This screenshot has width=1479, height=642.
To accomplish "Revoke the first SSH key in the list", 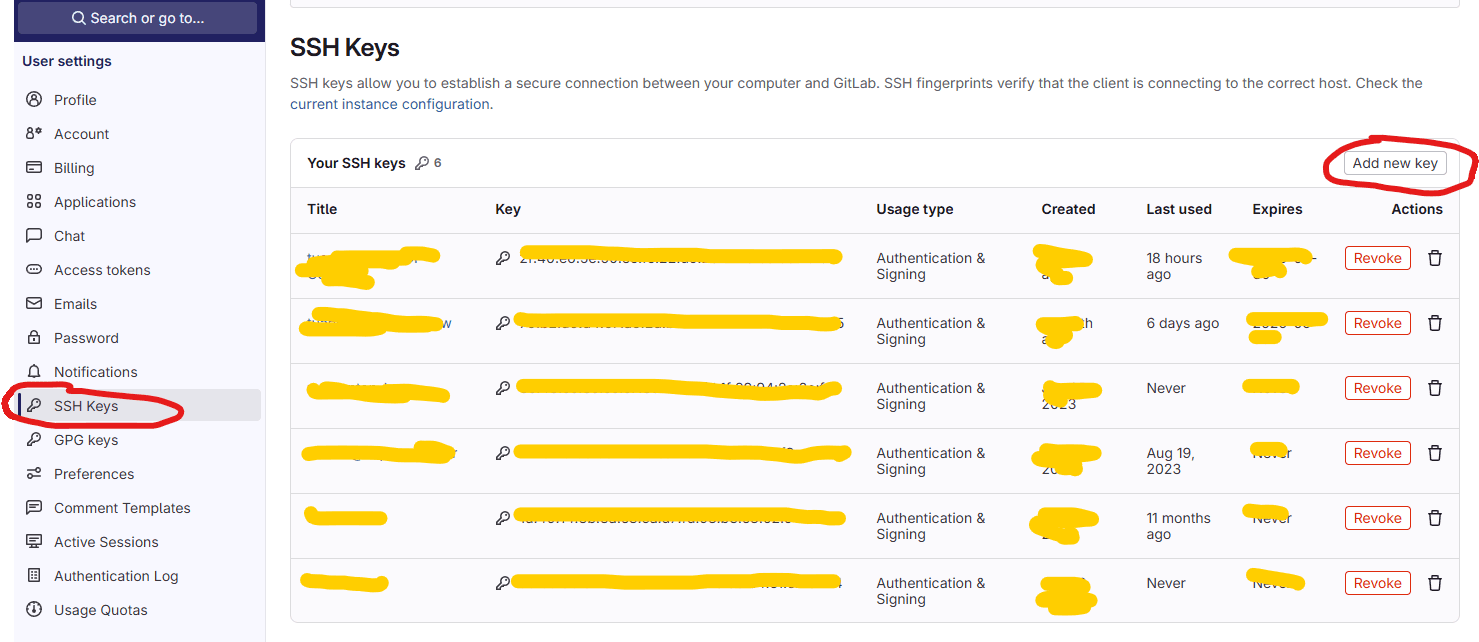I will coord(1377,257).
